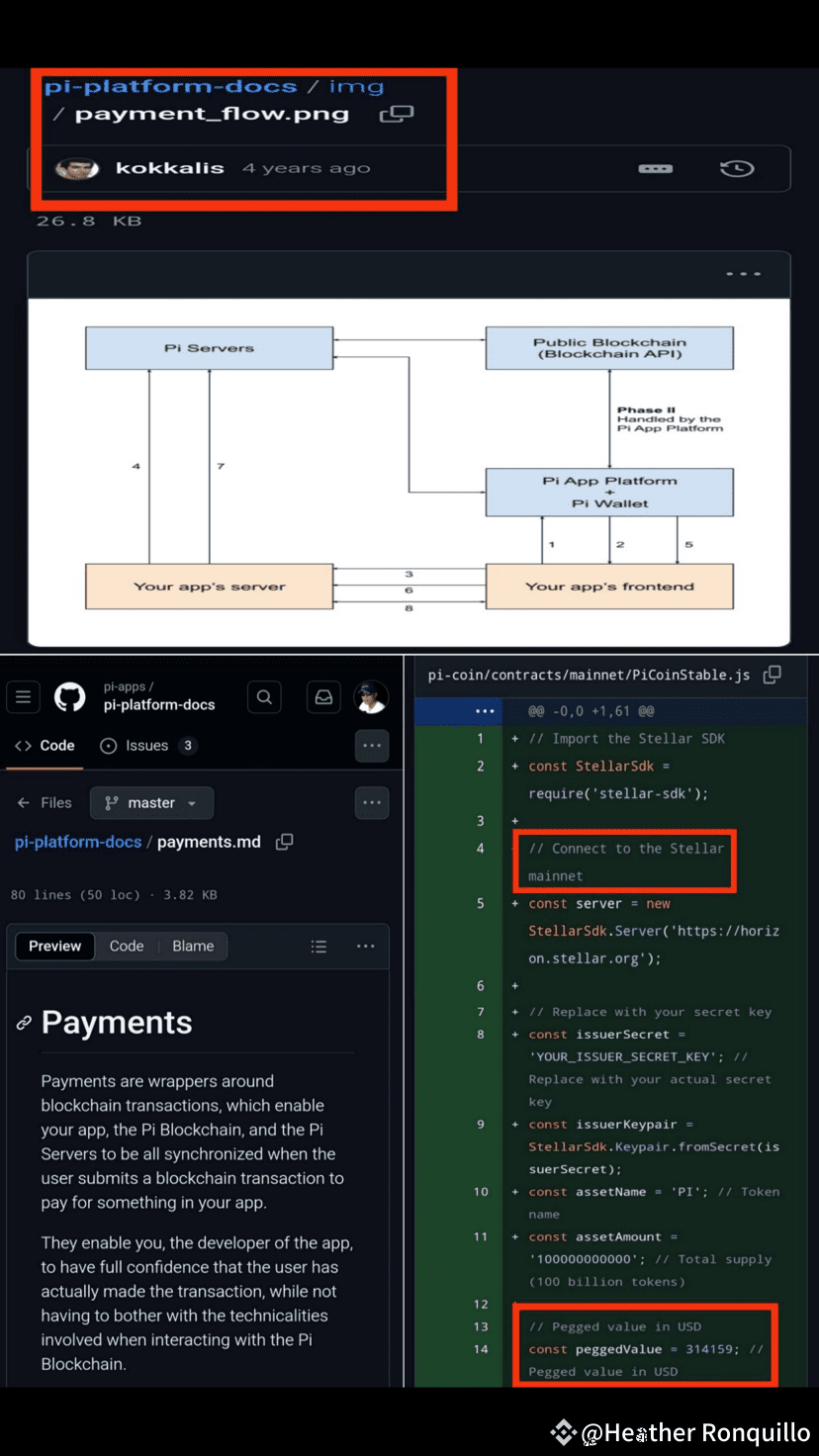The image size is (819, 1456).
Task: Click the 80 lines (50 loc) · 3.82 KB info
Action: tap(114, 894)
